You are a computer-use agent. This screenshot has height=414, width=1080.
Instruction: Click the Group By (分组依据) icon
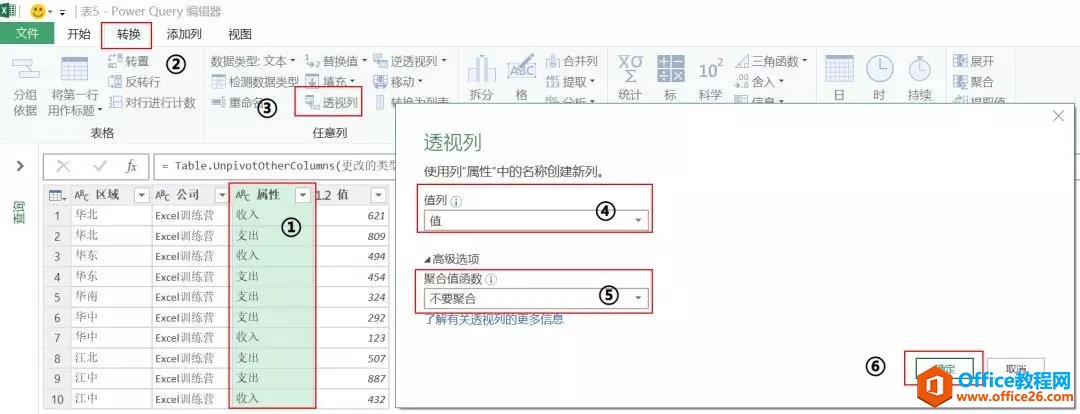pos(25,70)
